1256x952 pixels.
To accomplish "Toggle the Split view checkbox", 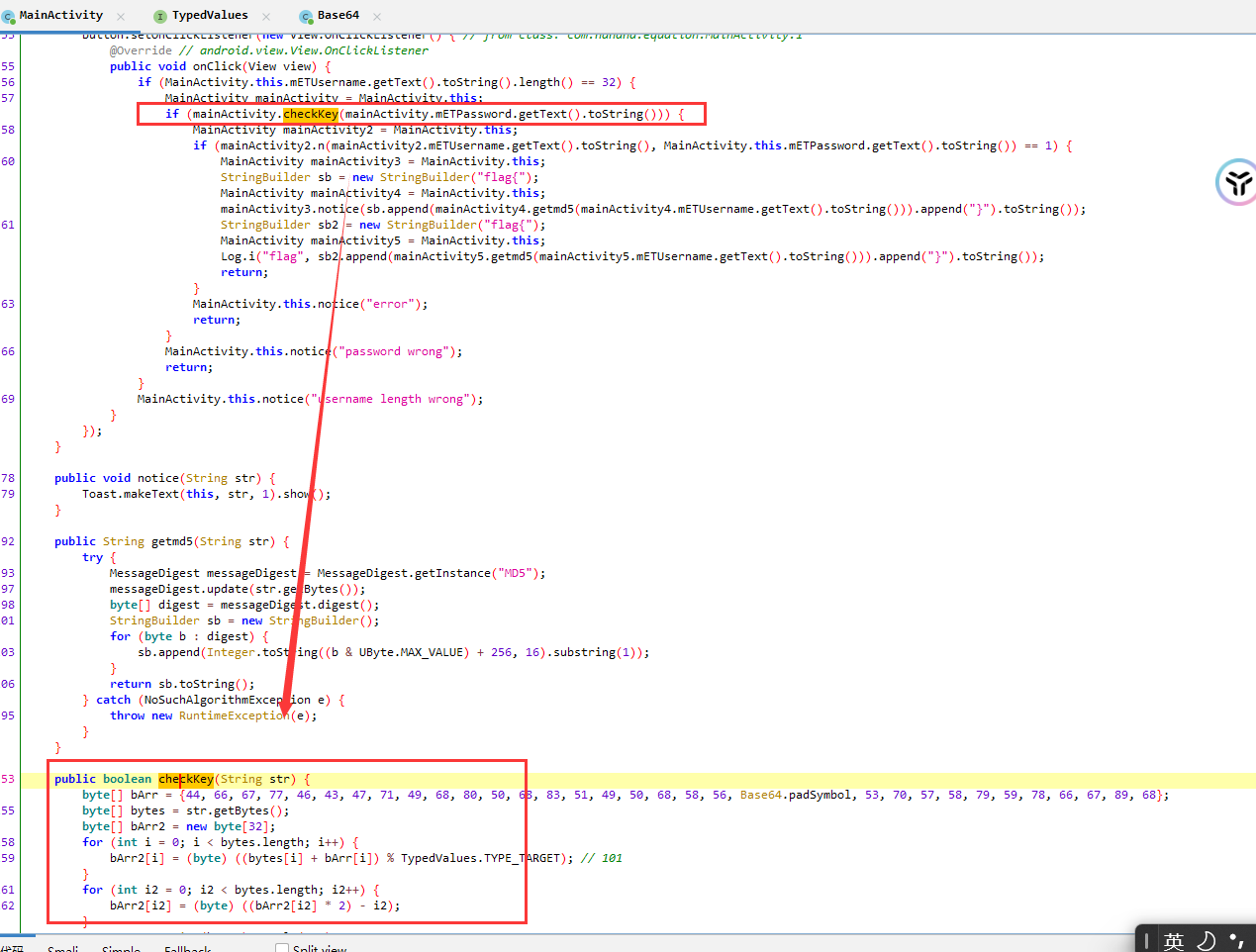I will 282,948.
